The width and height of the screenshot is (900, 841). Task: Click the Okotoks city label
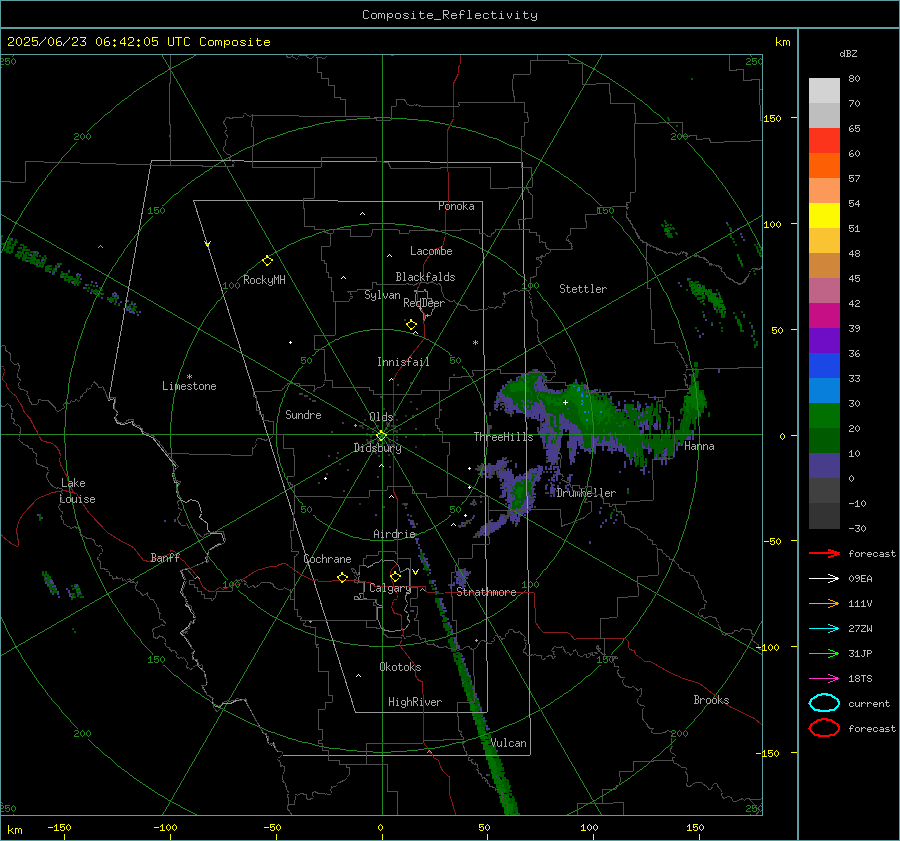pos(400,667)
